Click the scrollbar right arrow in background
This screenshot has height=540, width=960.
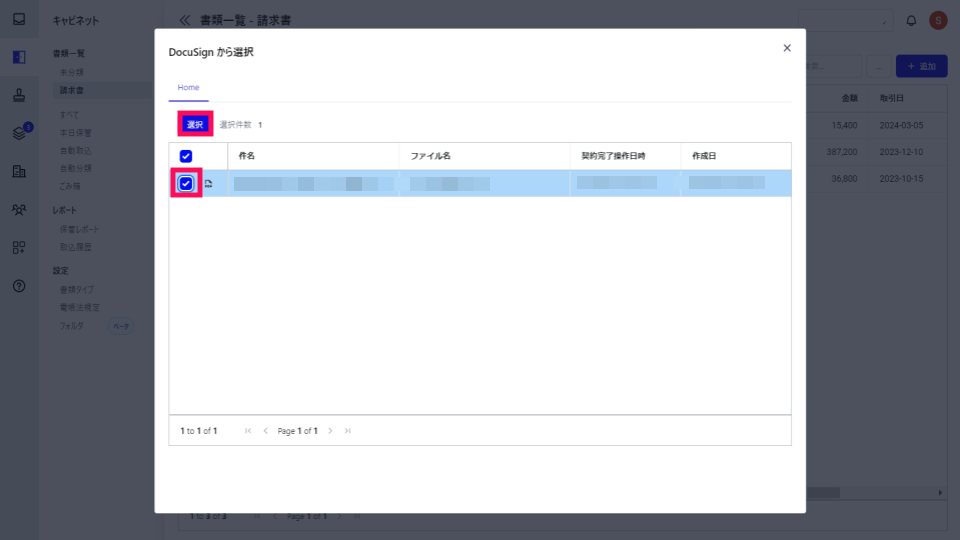[x=940, y=493]
